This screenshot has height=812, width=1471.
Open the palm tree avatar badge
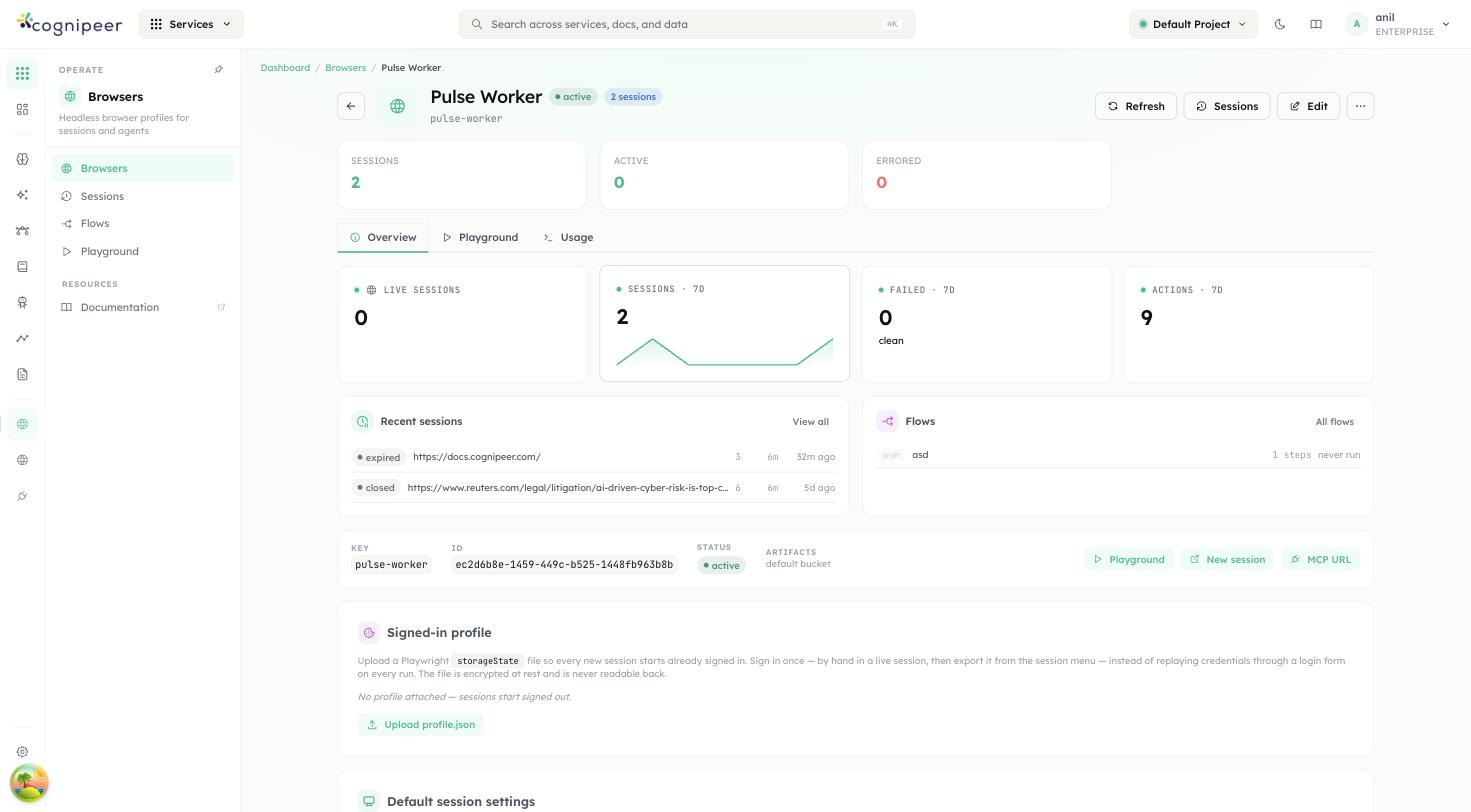(29, 783)
